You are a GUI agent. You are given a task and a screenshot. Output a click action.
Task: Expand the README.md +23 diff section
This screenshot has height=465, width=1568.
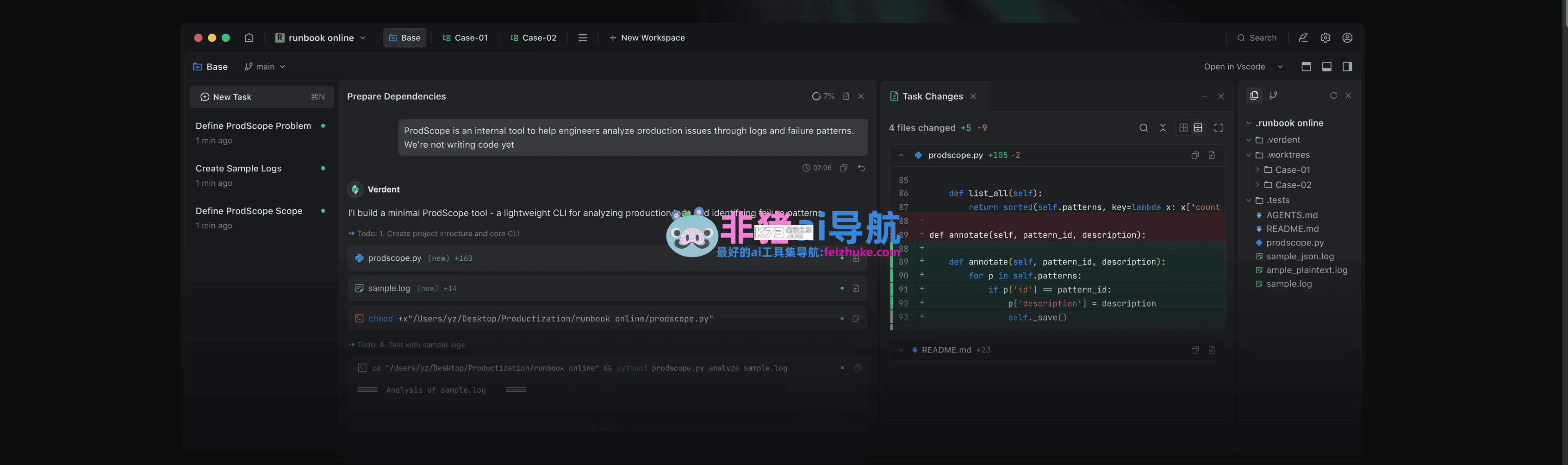tap(901, 351)
